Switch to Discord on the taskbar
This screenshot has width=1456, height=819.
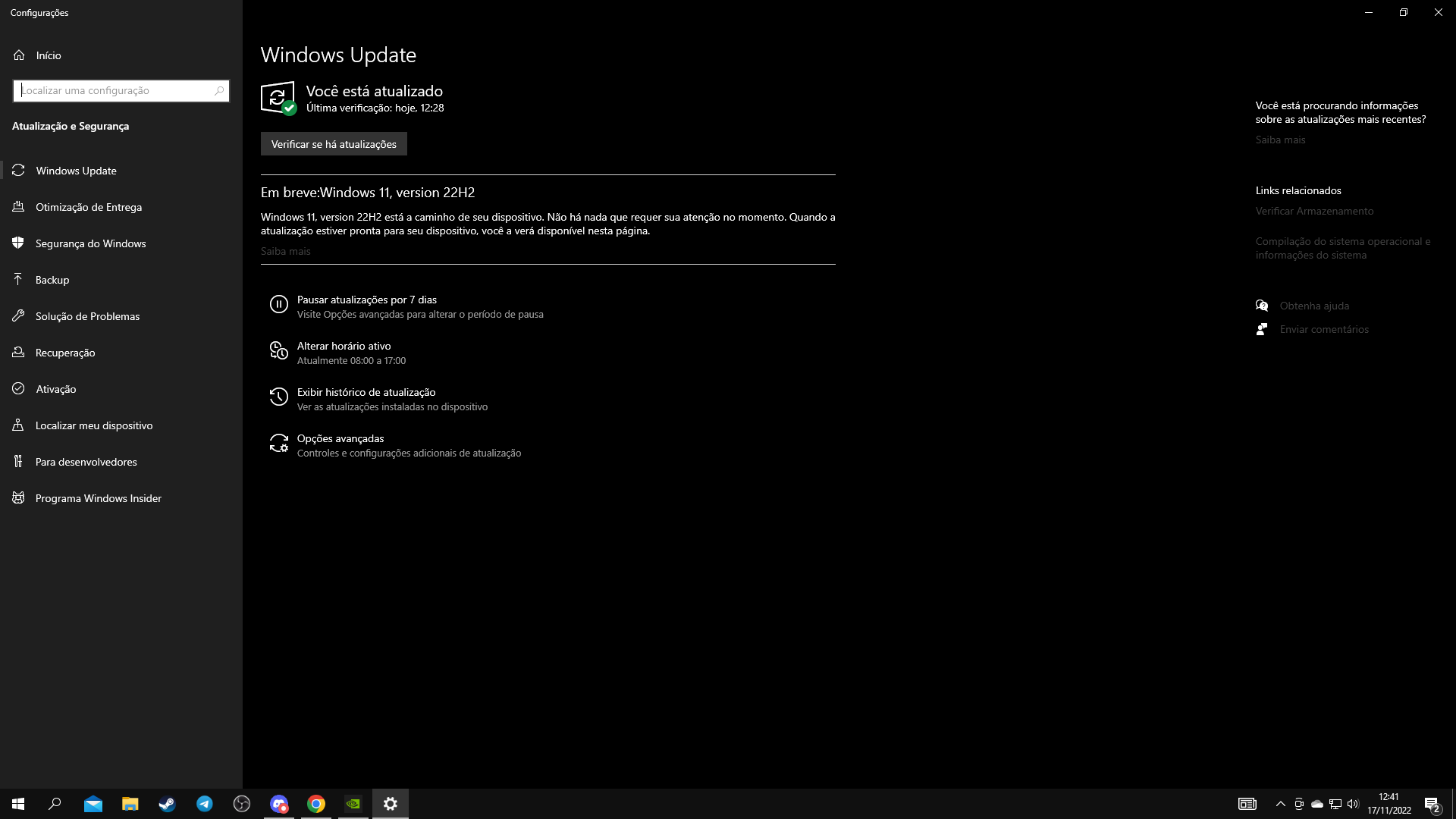(279, 804)
